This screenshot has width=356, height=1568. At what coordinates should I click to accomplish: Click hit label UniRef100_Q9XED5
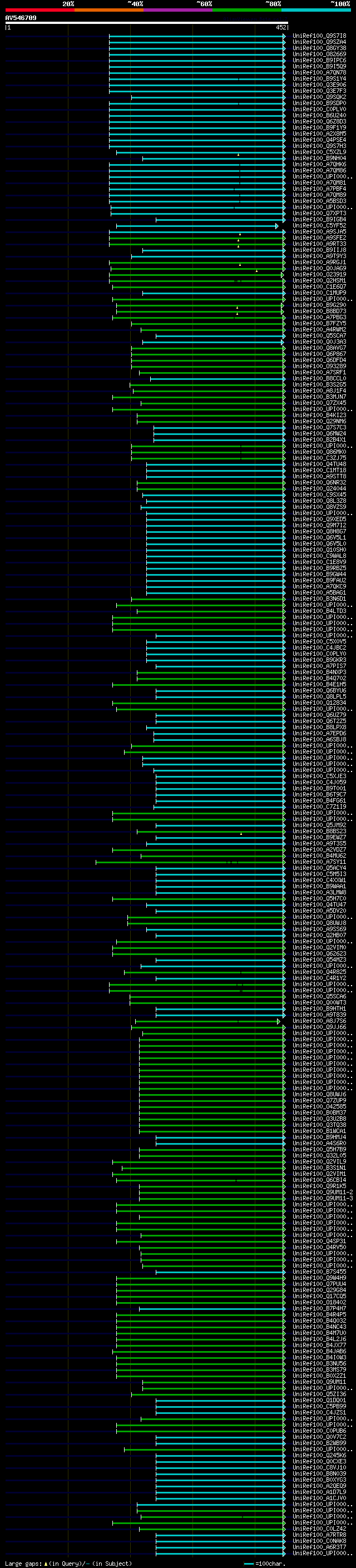pos(319,519)
